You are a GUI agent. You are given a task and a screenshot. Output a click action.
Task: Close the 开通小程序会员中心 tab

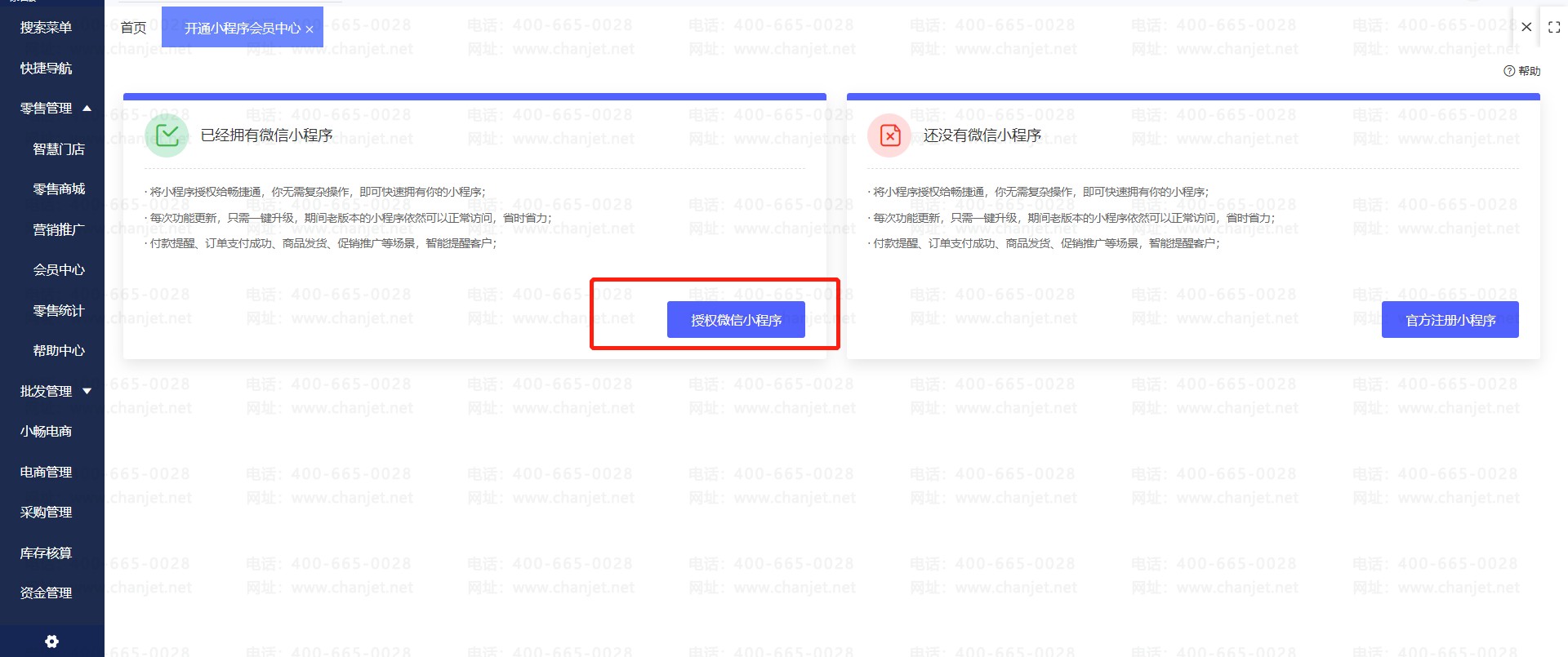(310, 29)
